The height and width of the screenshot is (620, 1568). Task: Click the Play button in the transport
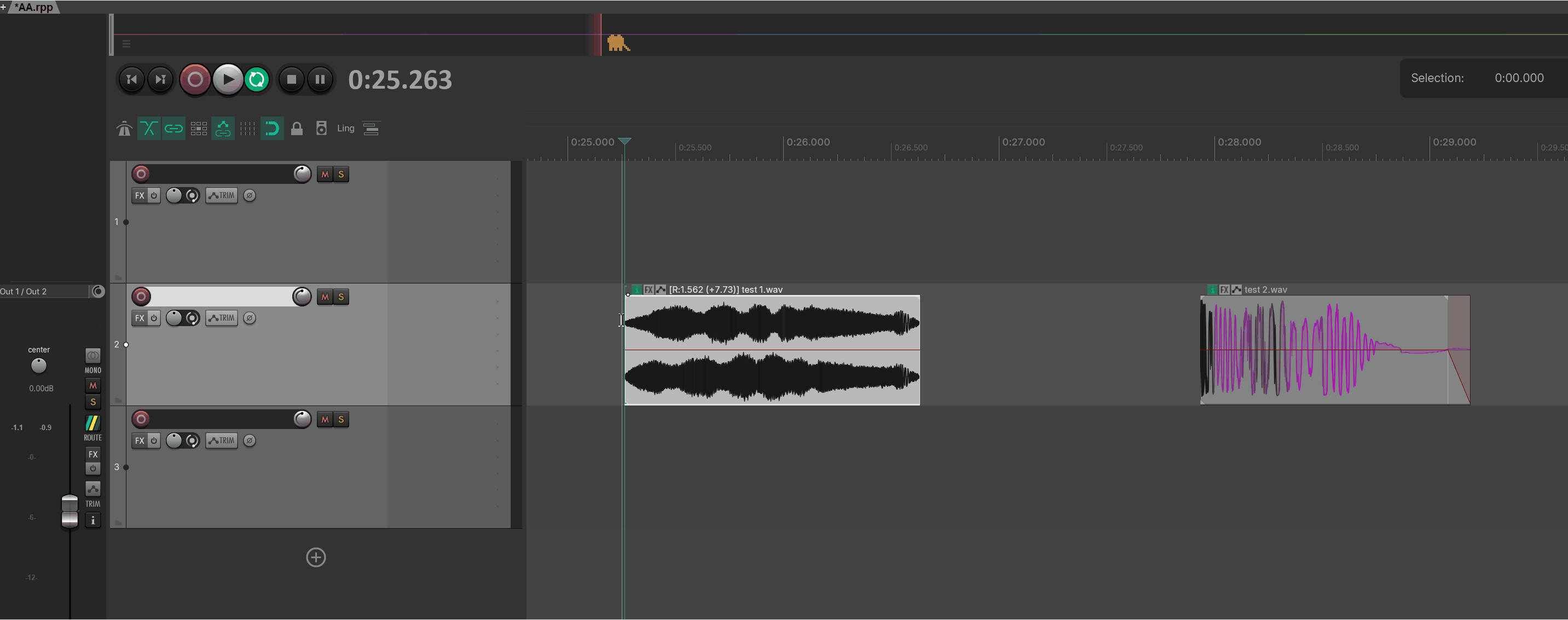tap(228, 79)
